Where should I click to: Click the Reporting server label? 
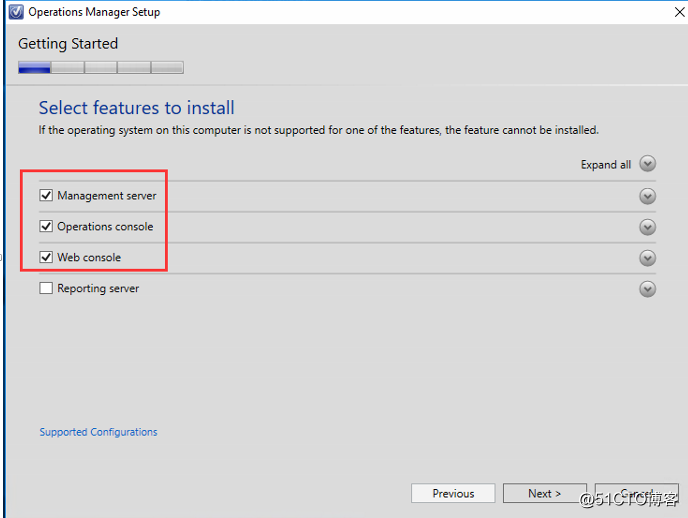(98, 289)
